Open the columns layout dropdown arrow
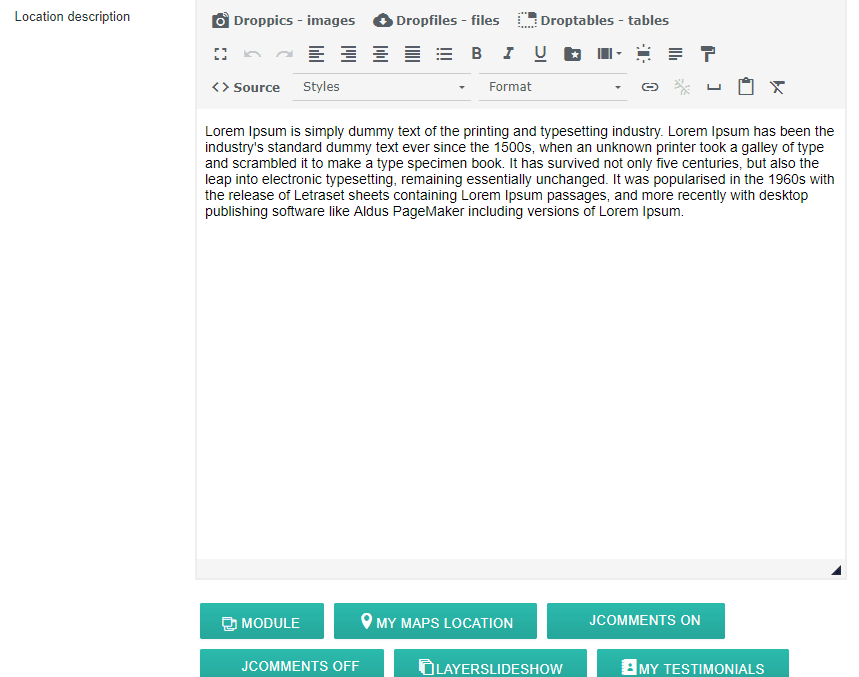 tap(619, 54)
